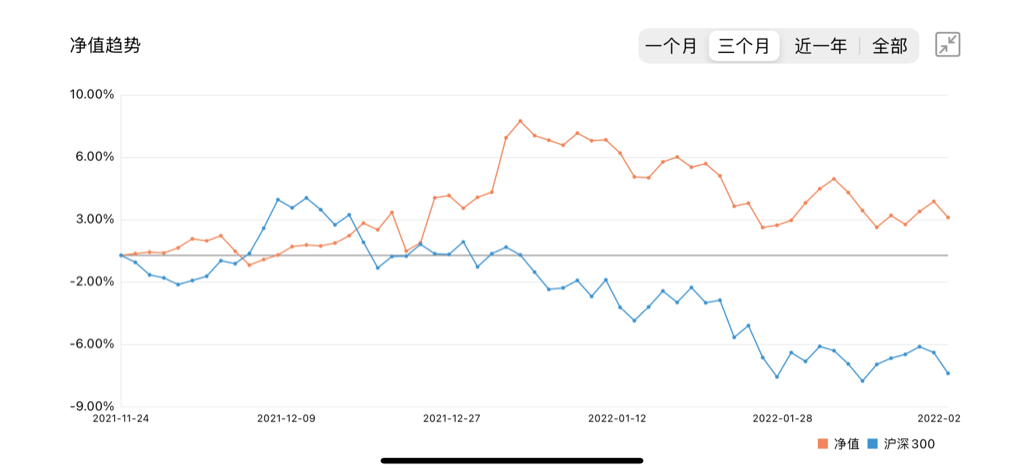Select the 一个月 time range
The image size is (1024, 474).
671,46
